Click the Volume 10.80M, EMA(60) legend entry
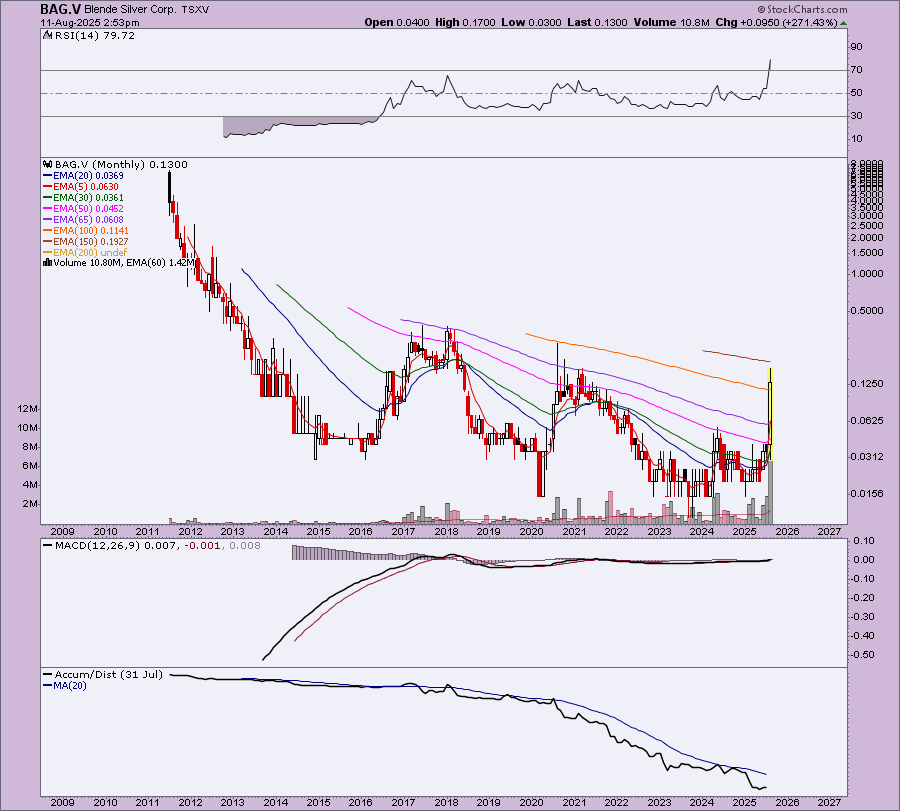The height and width of the screenshot is (811, 900). pos(124,263)
